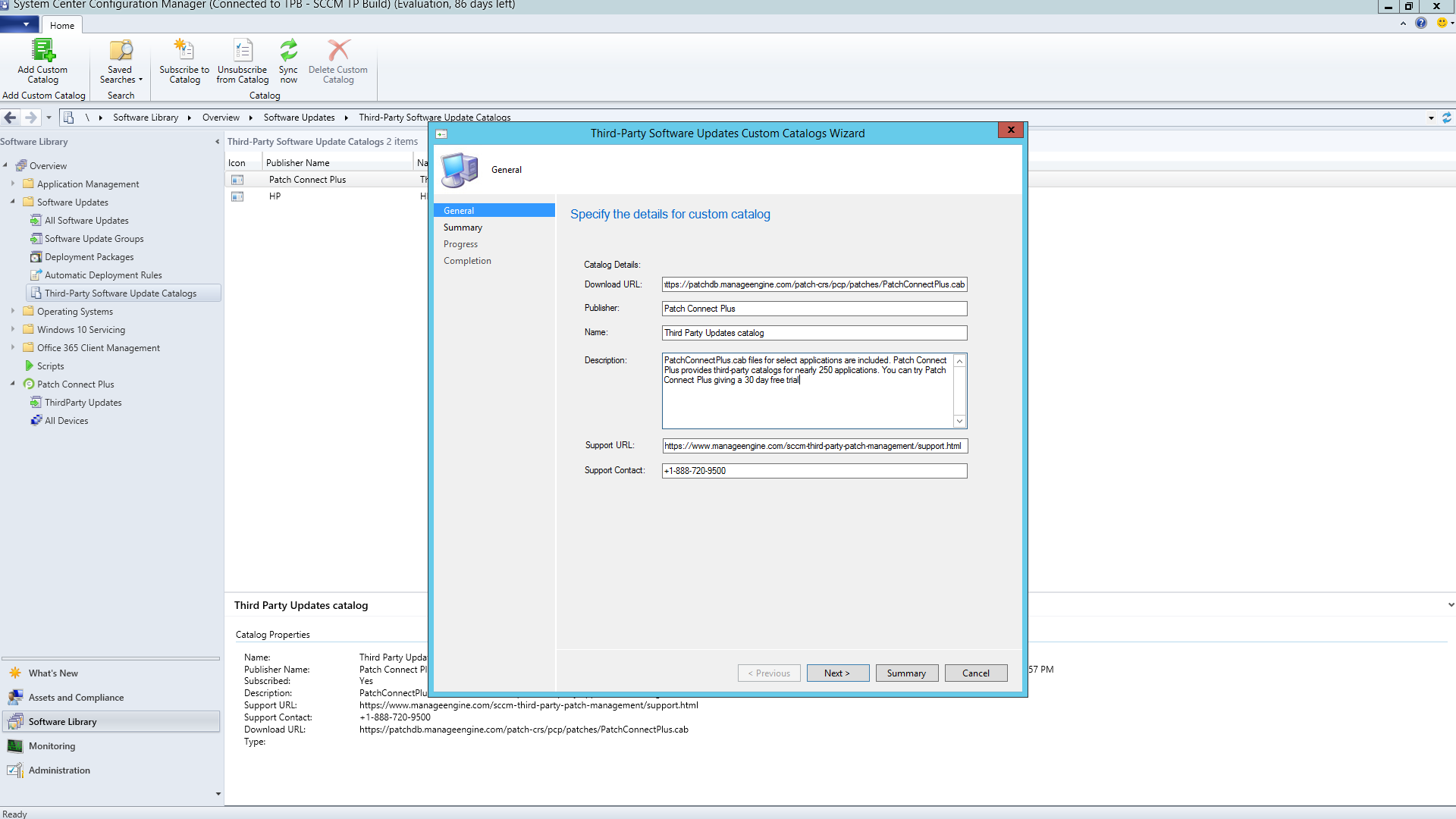Select the Summary step in the wizard
The image size is (1456, 819).
point(463,227)
